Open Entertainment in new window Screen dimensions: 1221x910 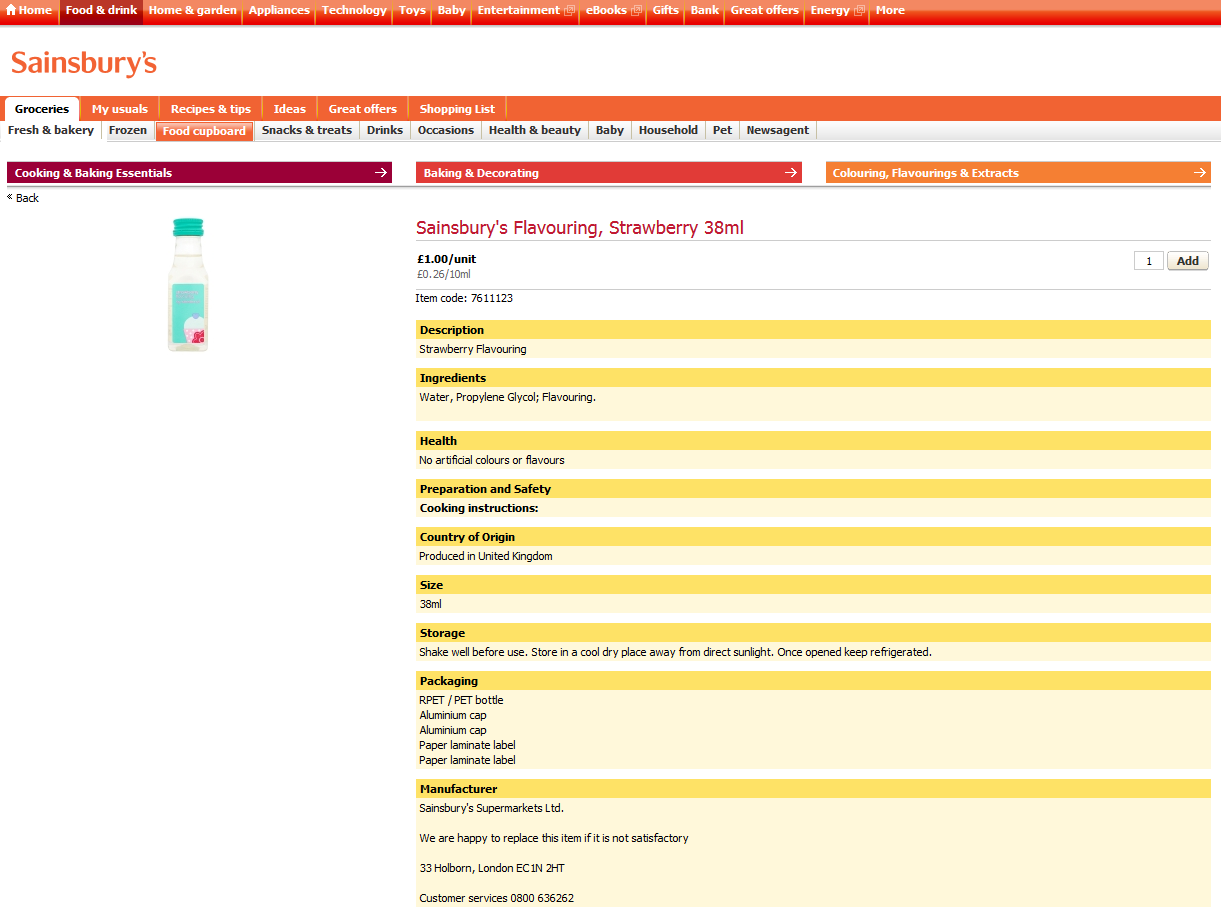click(x=518, y=10)
